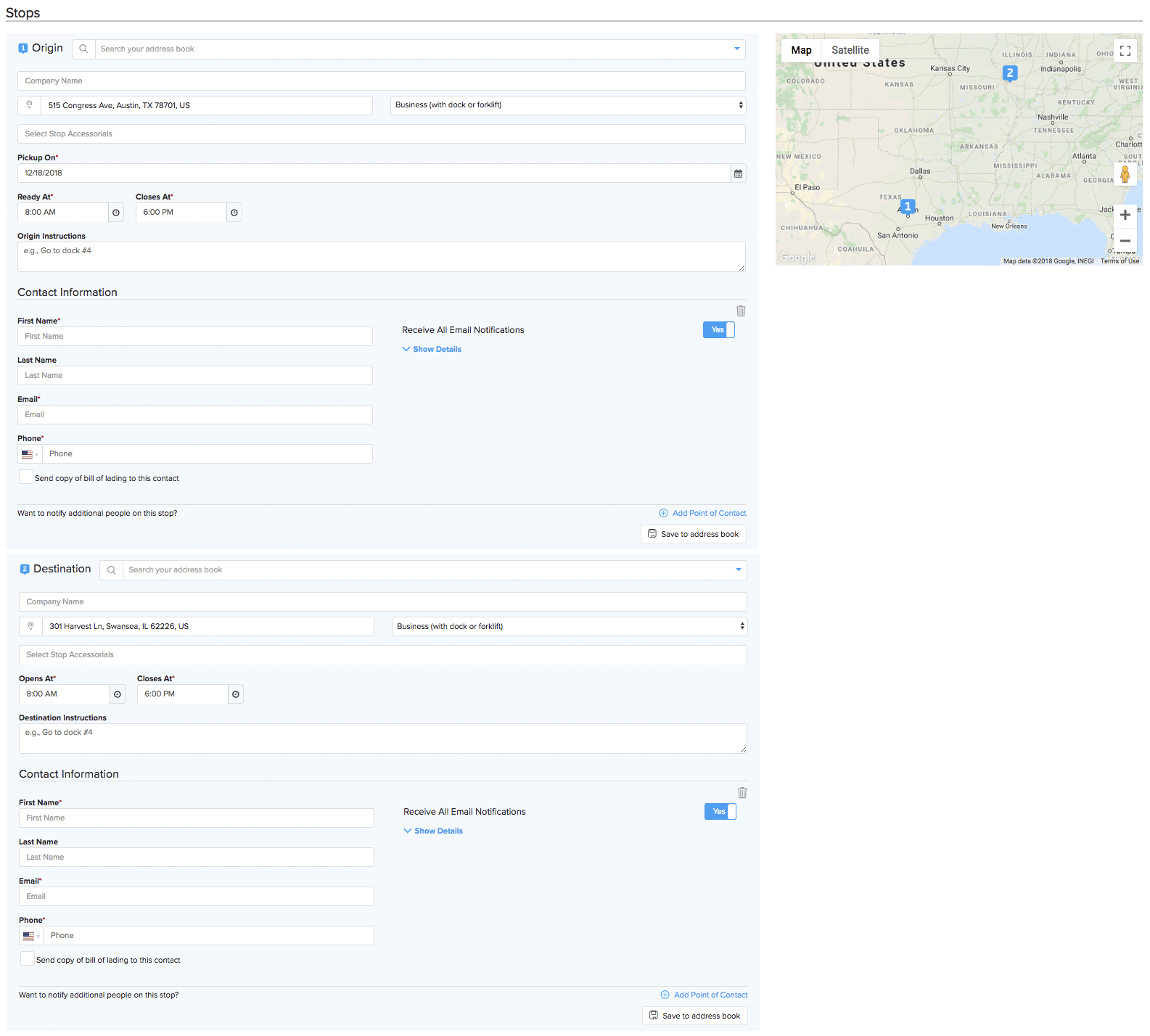Image resolution: width=1150 pixels, height=1036 pixels.
Task: Toggle Destination Receive All Email Notifications switch
Action: pyautogui.click(x=720, y=812)
